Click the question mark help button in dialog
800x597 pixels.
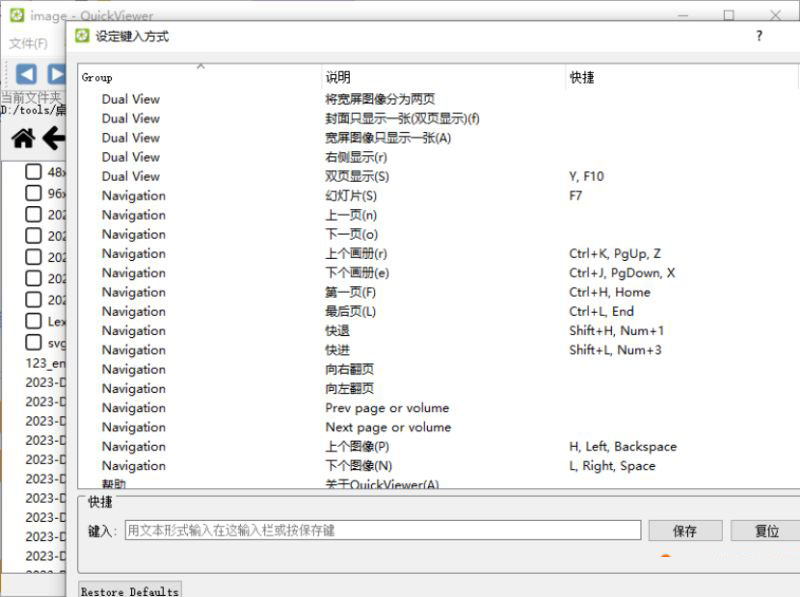(759, 36)
